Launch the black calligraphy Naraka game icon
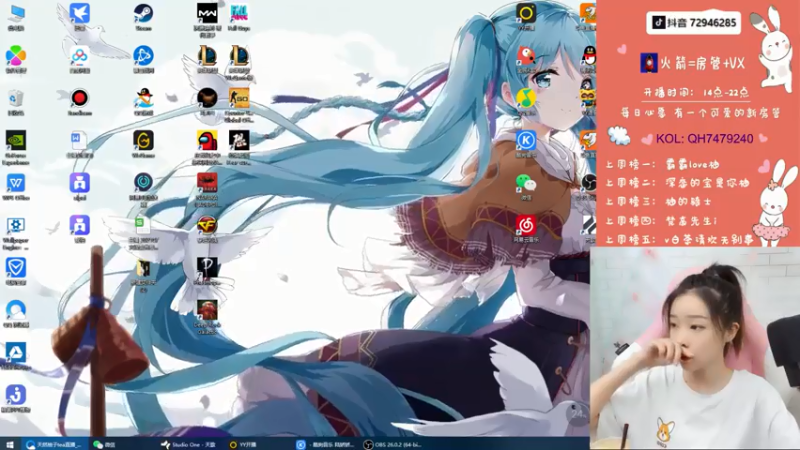 239,147
